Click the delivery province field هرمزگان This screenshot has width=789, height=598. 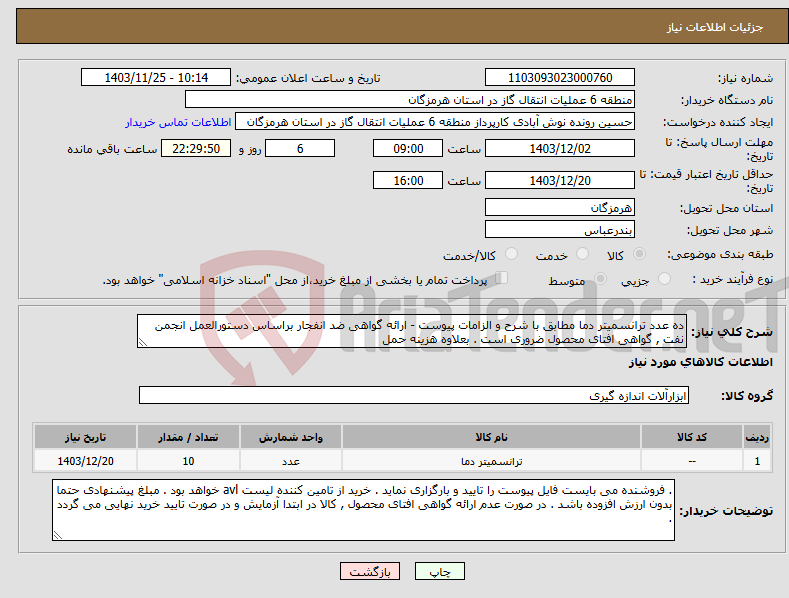click(x=560, y=207)
